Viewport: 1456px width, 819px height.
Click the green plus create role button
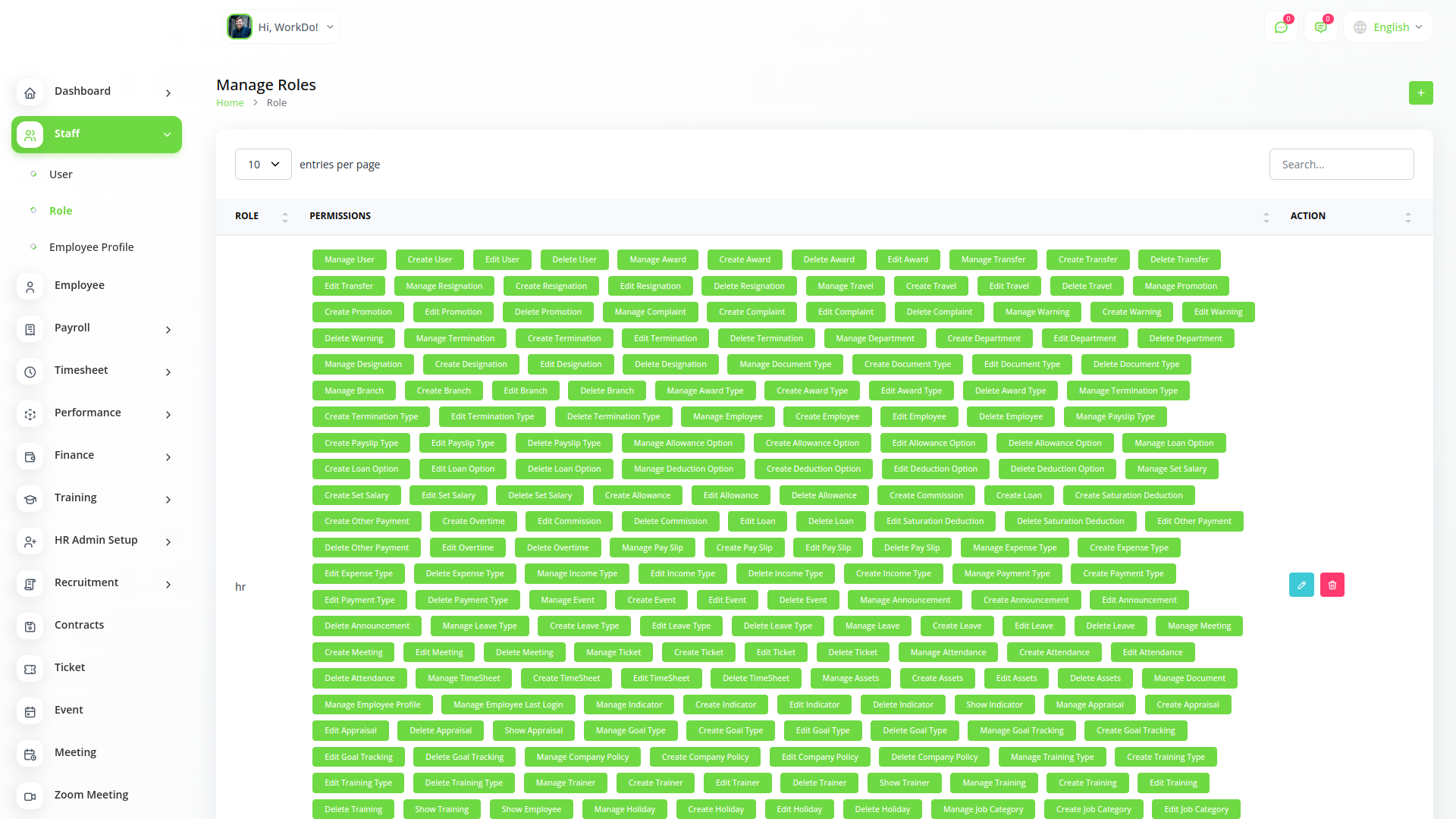(1420, 93)
